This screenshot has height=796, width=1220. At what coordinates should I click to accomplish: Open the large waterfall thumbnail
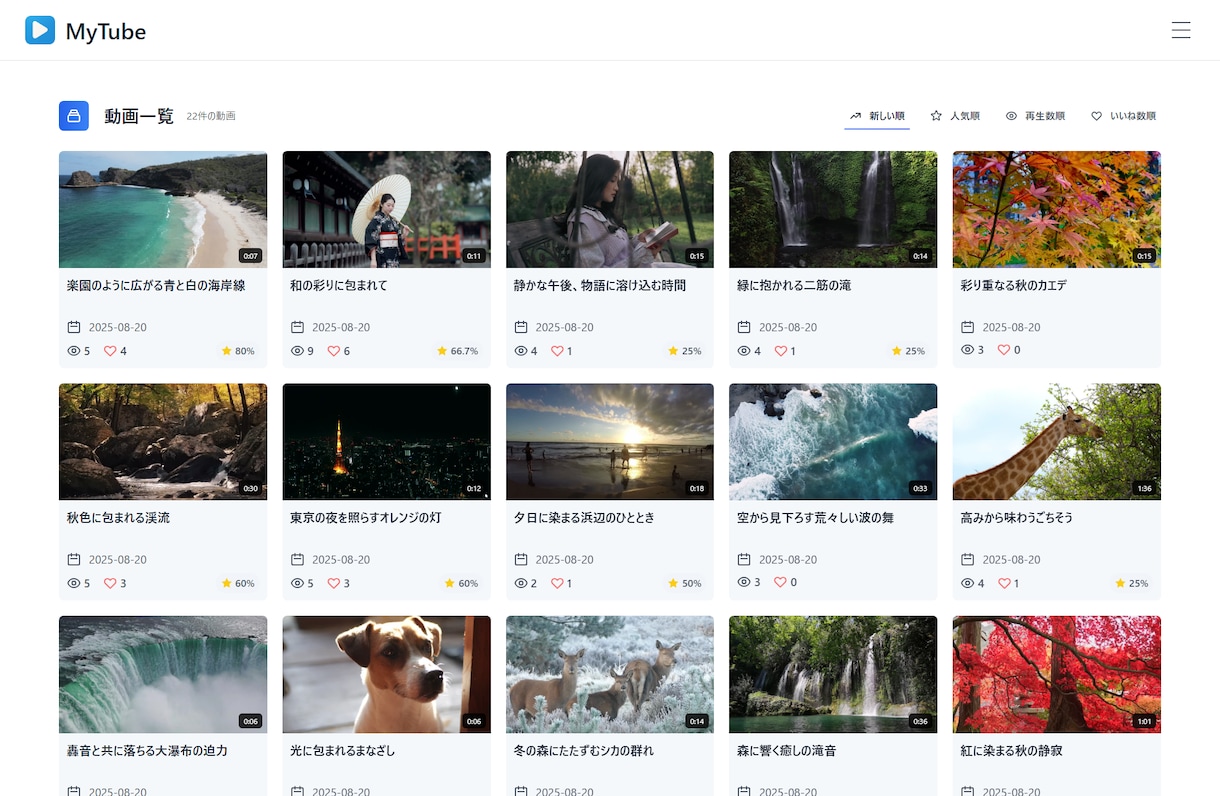(x=163, y=674)
